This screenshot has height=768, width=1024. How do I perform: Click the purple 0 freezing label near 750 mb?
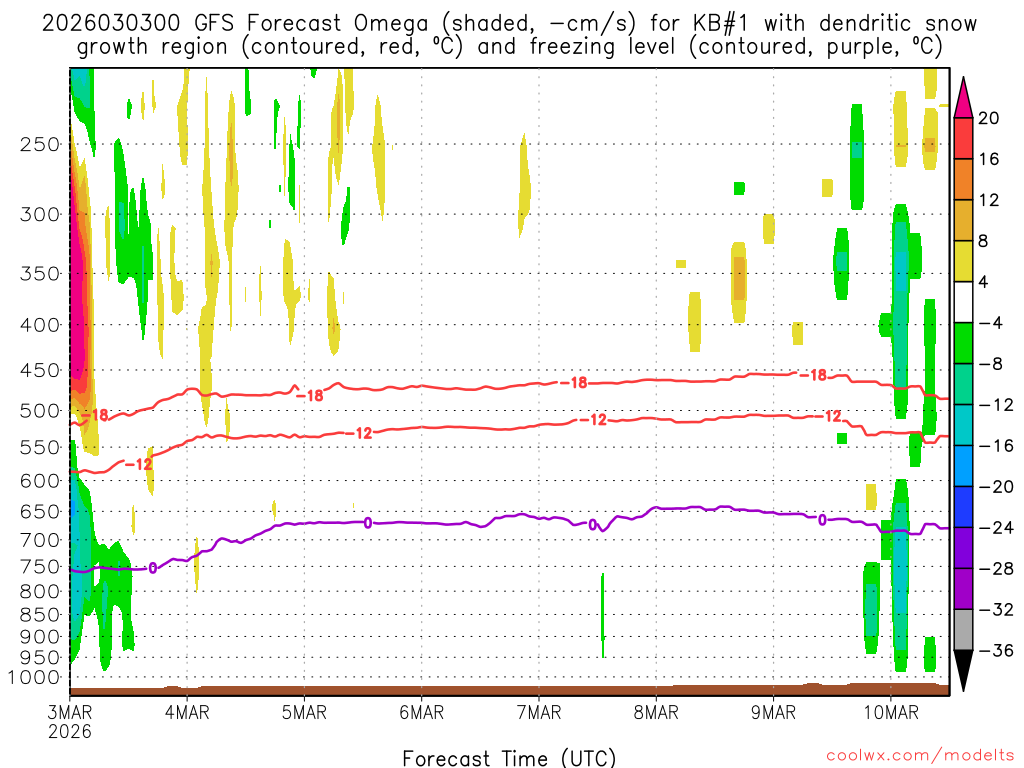[x=153, y=568]
